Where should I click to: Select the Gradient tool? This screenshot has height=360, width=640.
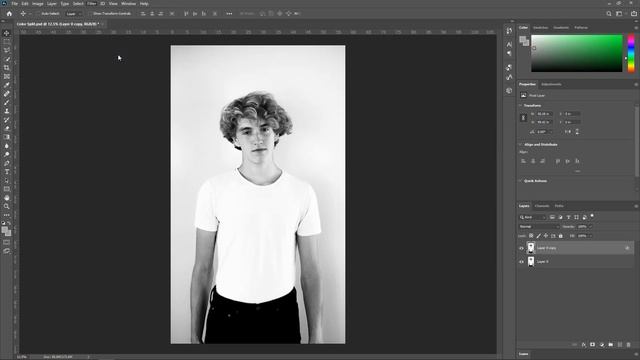[x=7, y=137]
